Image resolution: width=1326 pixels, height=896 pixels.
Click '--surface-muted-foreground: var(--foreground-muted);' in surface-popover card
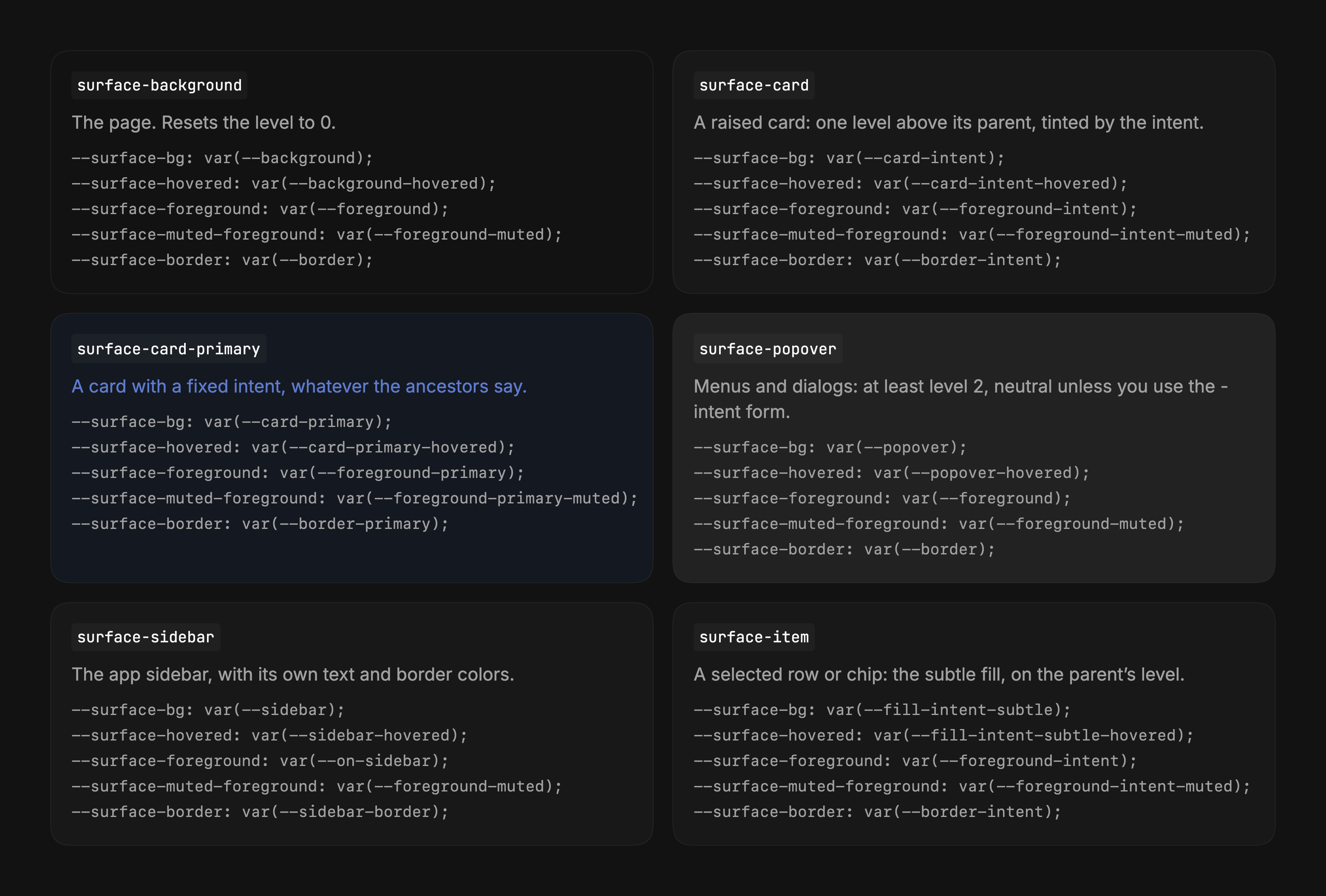tap(938, 524)
